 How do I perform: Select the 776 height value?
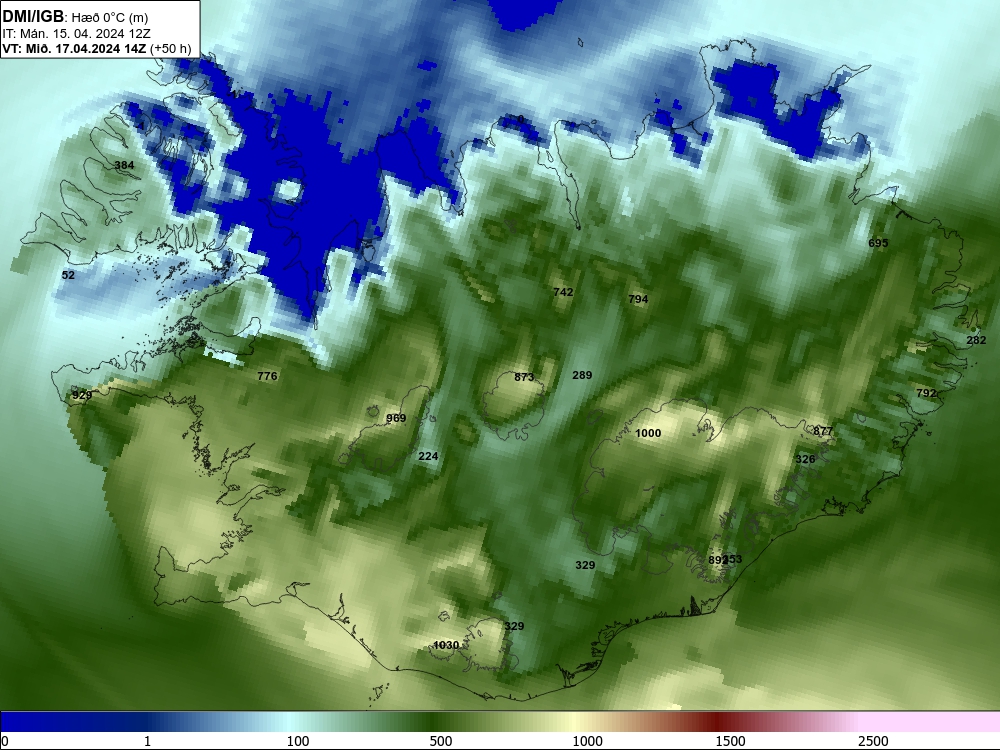pos(267,376)
